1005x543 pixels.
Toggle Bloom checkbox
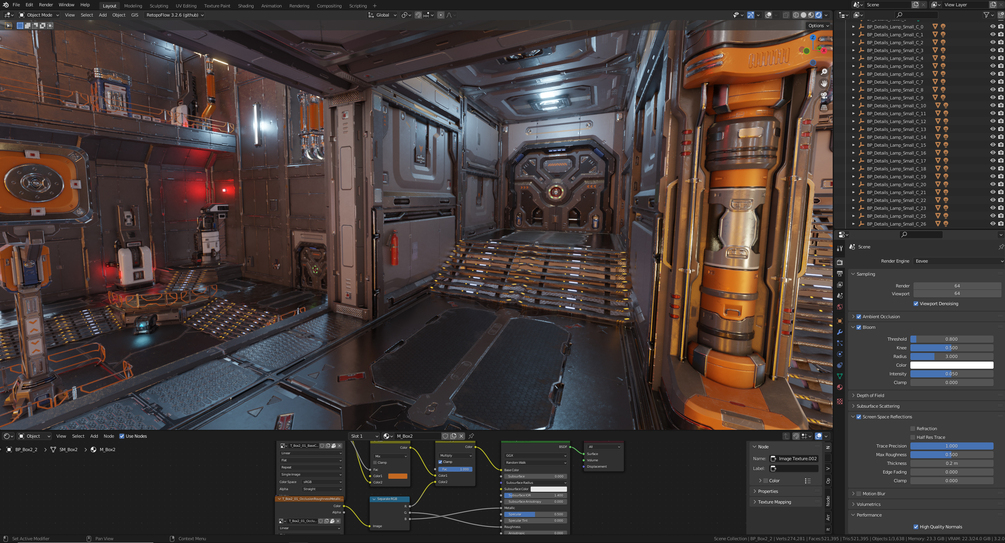click(x=859, y=328)
